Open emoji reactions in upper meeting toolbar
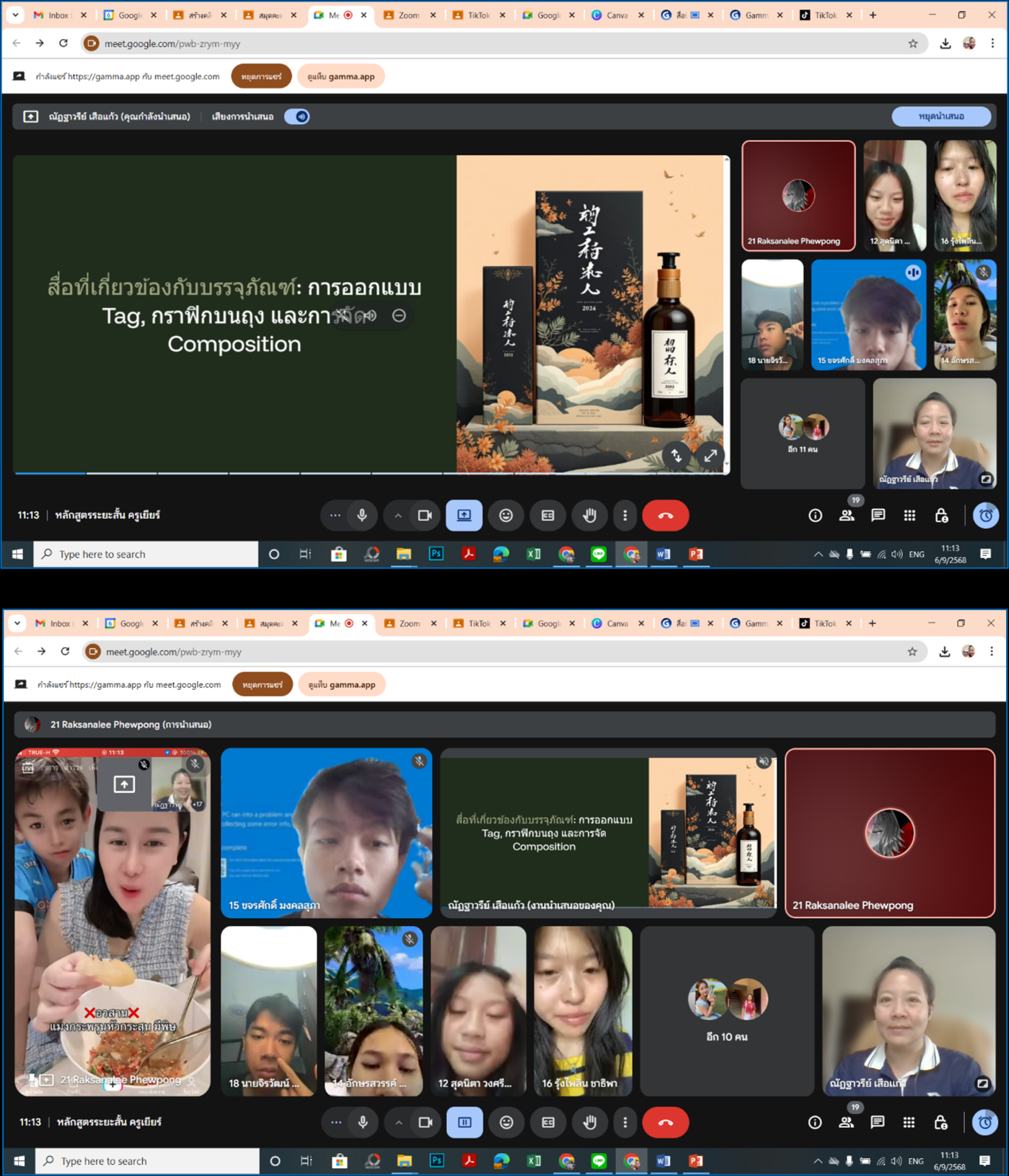1009x1176 pixels. click(506, 516)
